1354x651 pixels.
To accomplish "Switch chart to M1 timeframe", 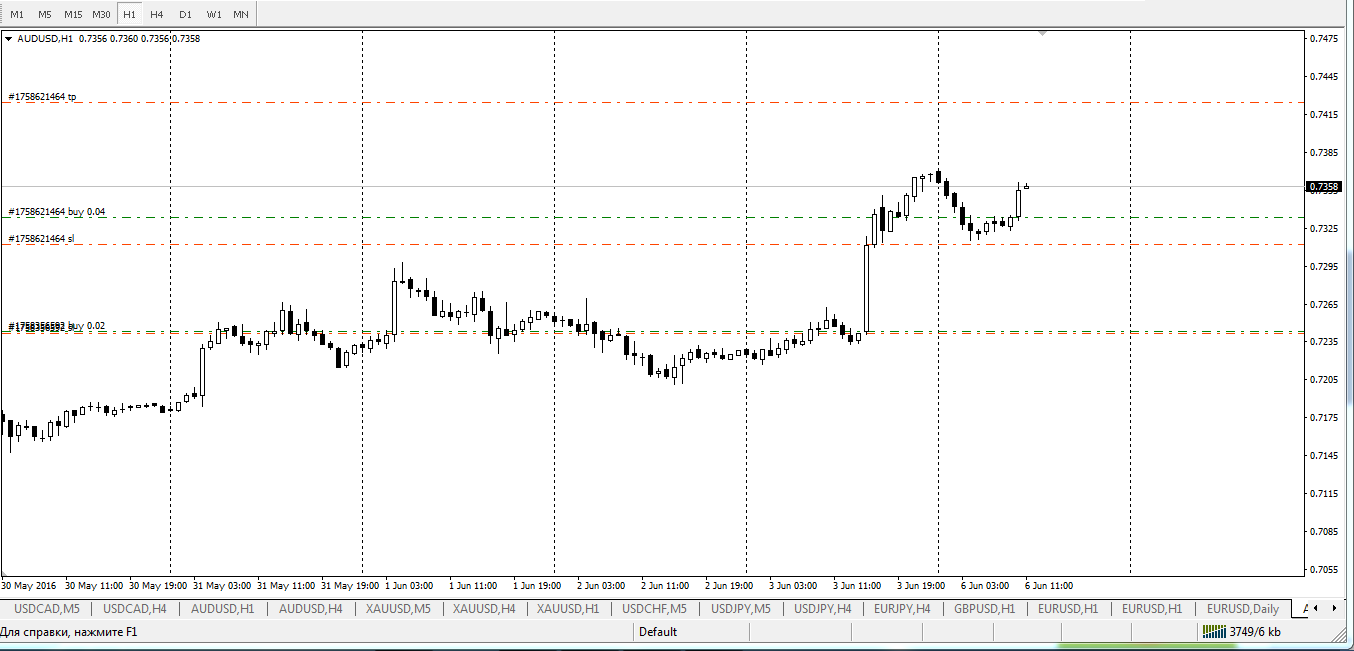I will [17, 15].
